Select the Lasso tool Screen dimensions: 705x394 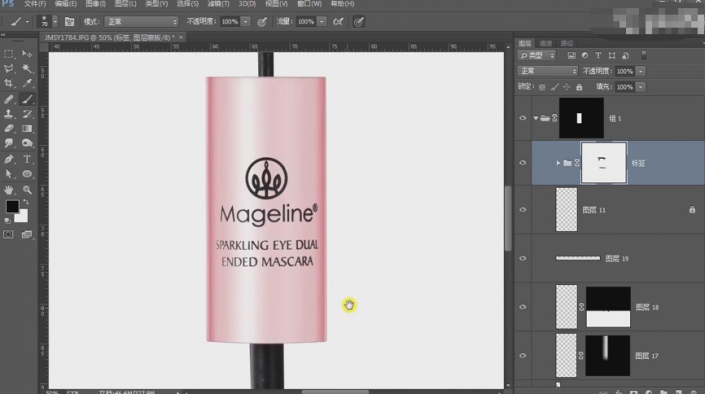point(9,68)
